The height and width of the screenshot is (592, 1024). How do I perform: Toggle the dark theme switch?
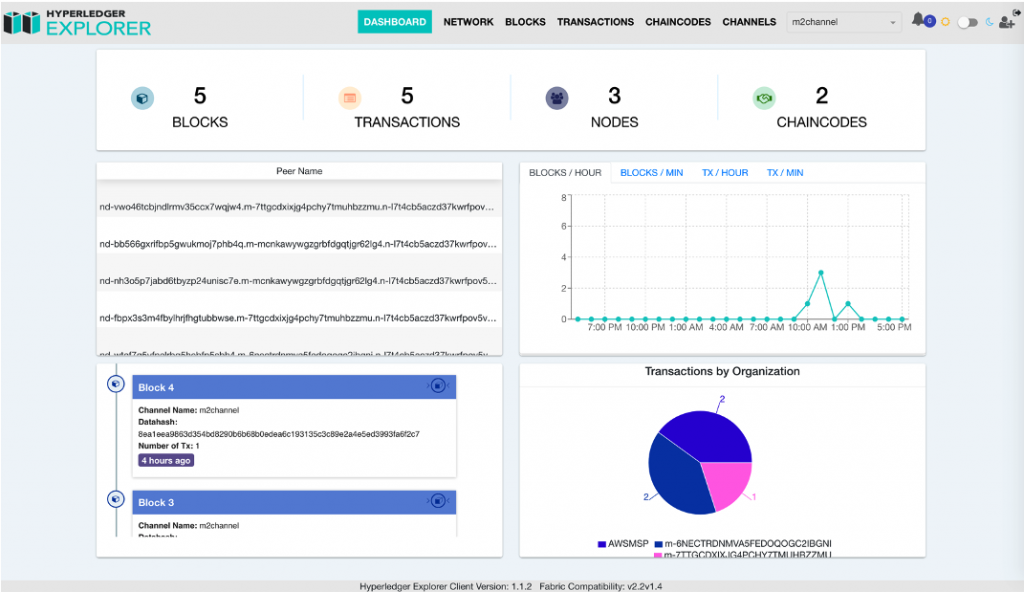coord(967,22)
